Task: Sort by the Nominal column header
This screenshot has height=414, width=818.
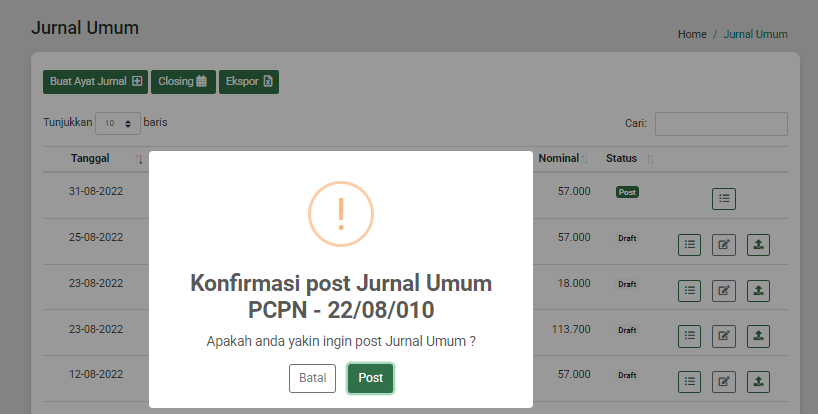Action: pos(559,159)
